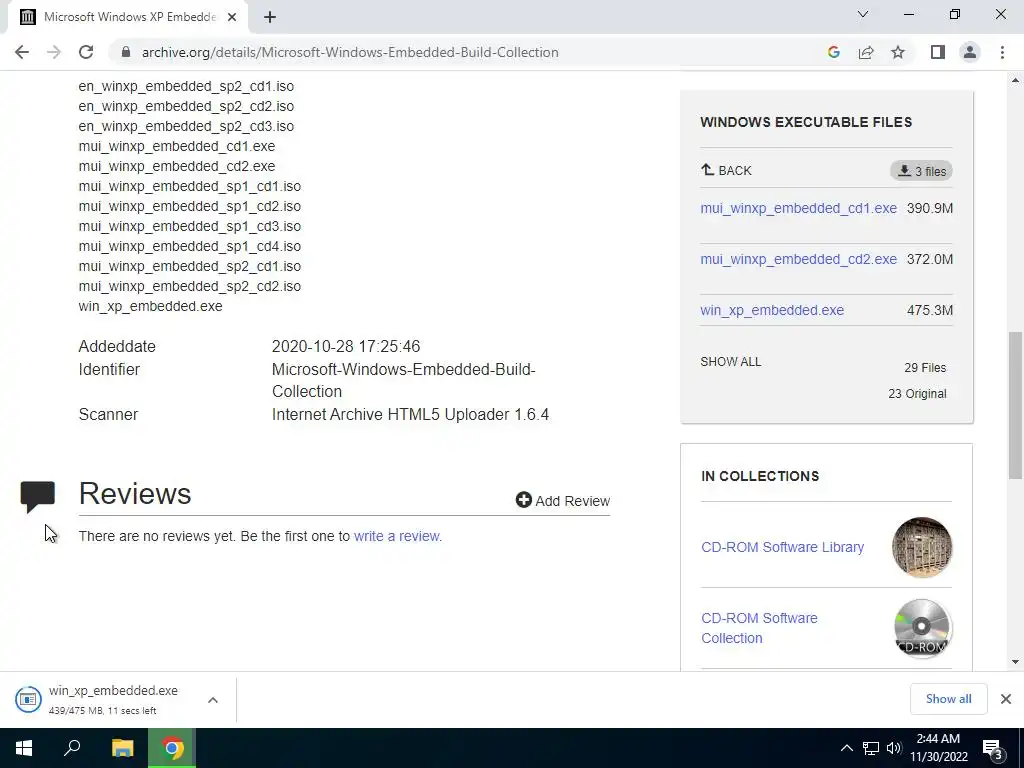Viewport: 1024px width, 768px height.
Task: Click the scrollbar down arrow
Action: pyautogui.click(x=1015, y=662)
